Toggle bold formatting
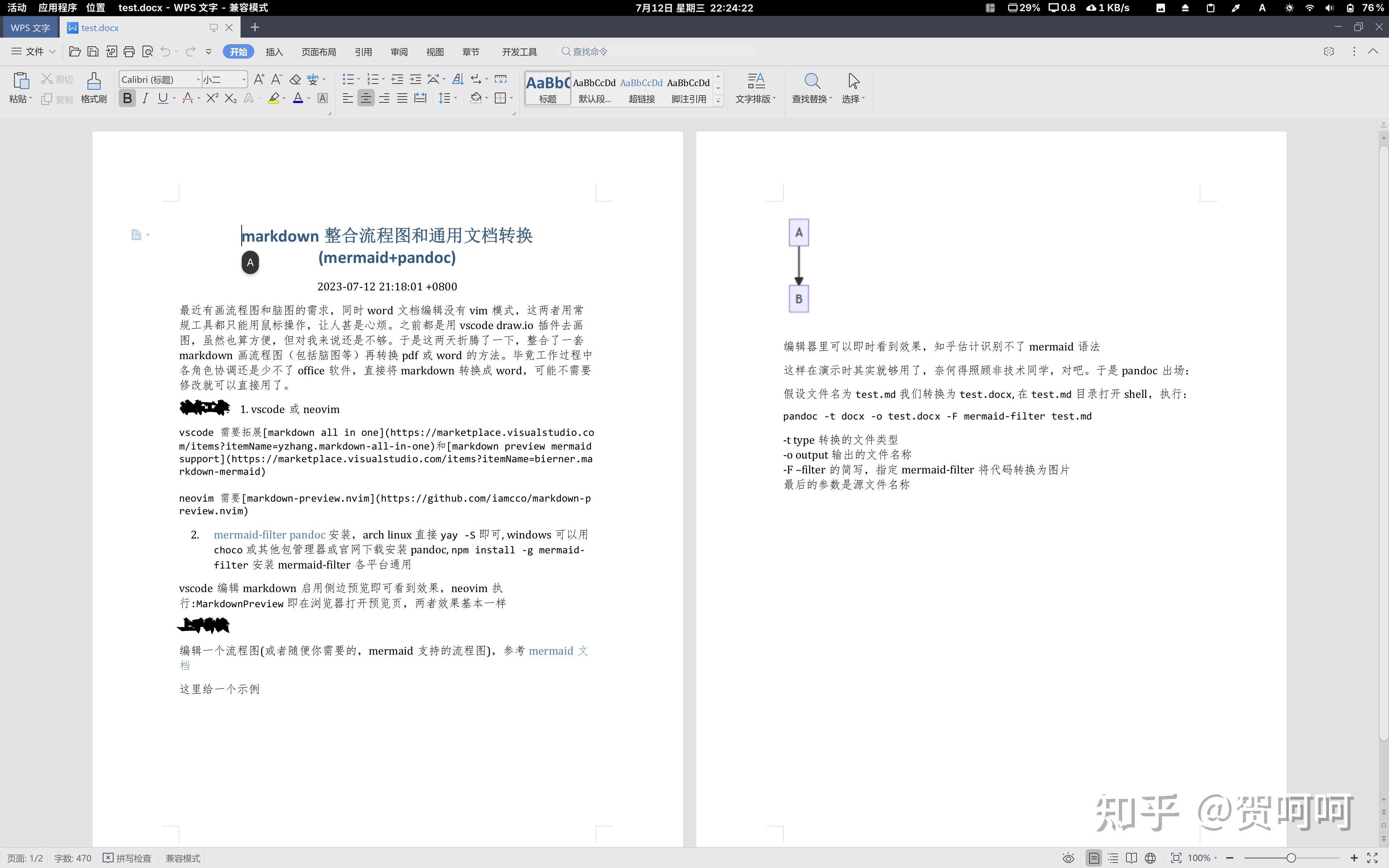 127,98
